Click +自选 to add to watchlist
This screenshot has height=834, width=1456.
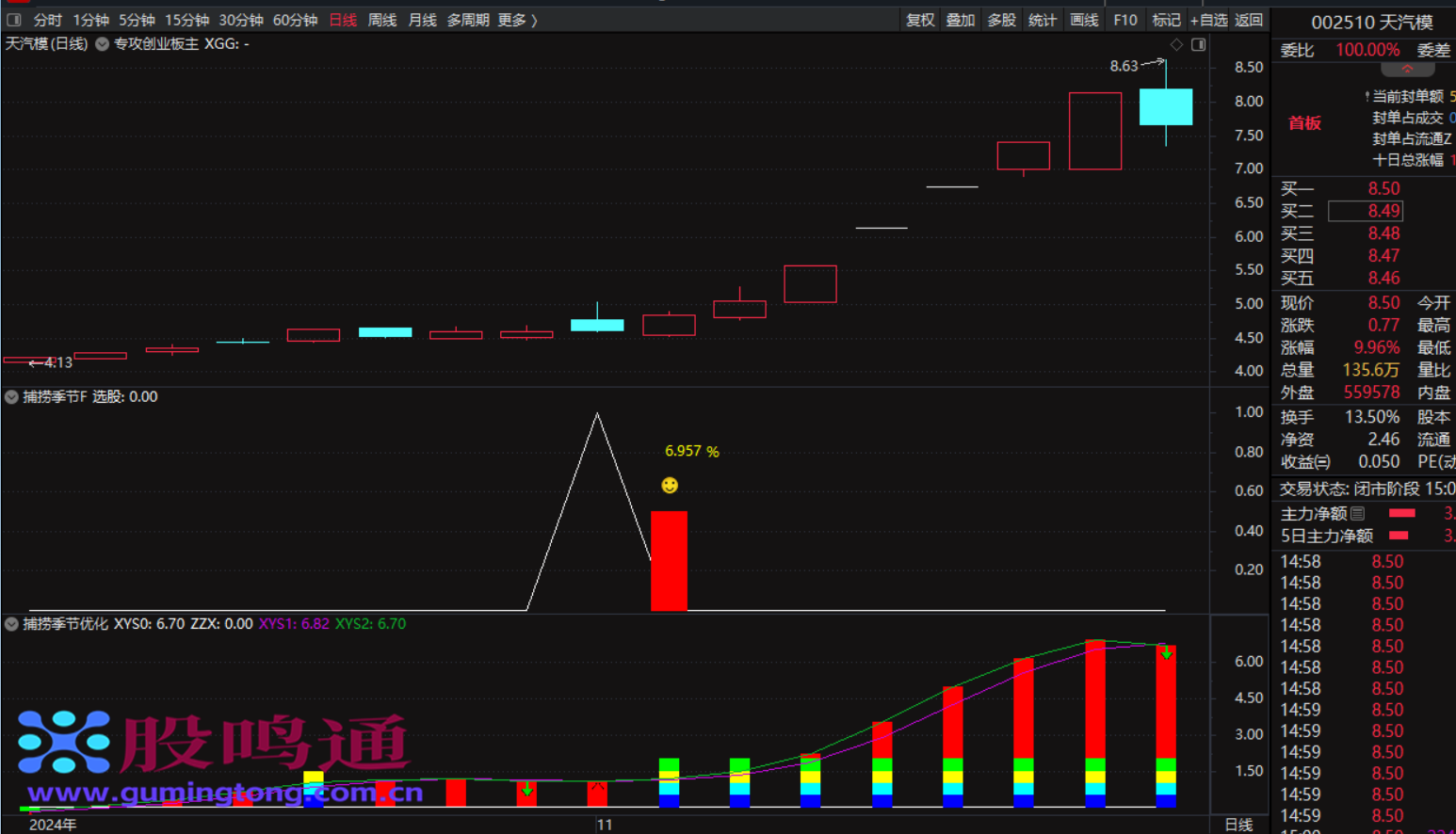tap(1208, 20)
